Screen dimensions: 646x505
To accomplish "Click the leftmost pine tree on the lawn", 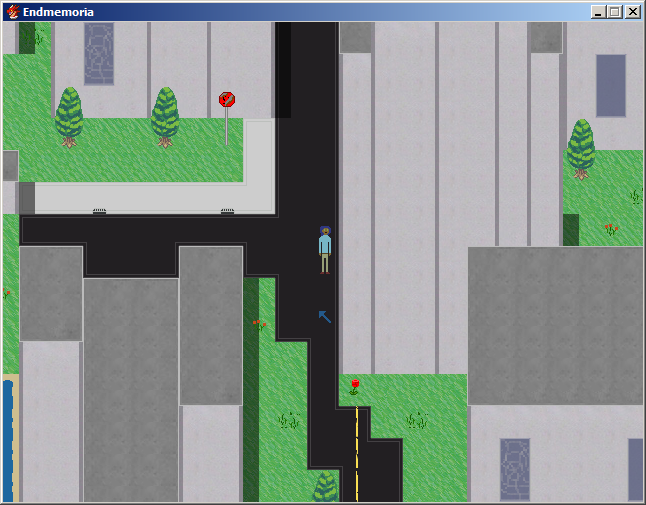I will 69,116.
